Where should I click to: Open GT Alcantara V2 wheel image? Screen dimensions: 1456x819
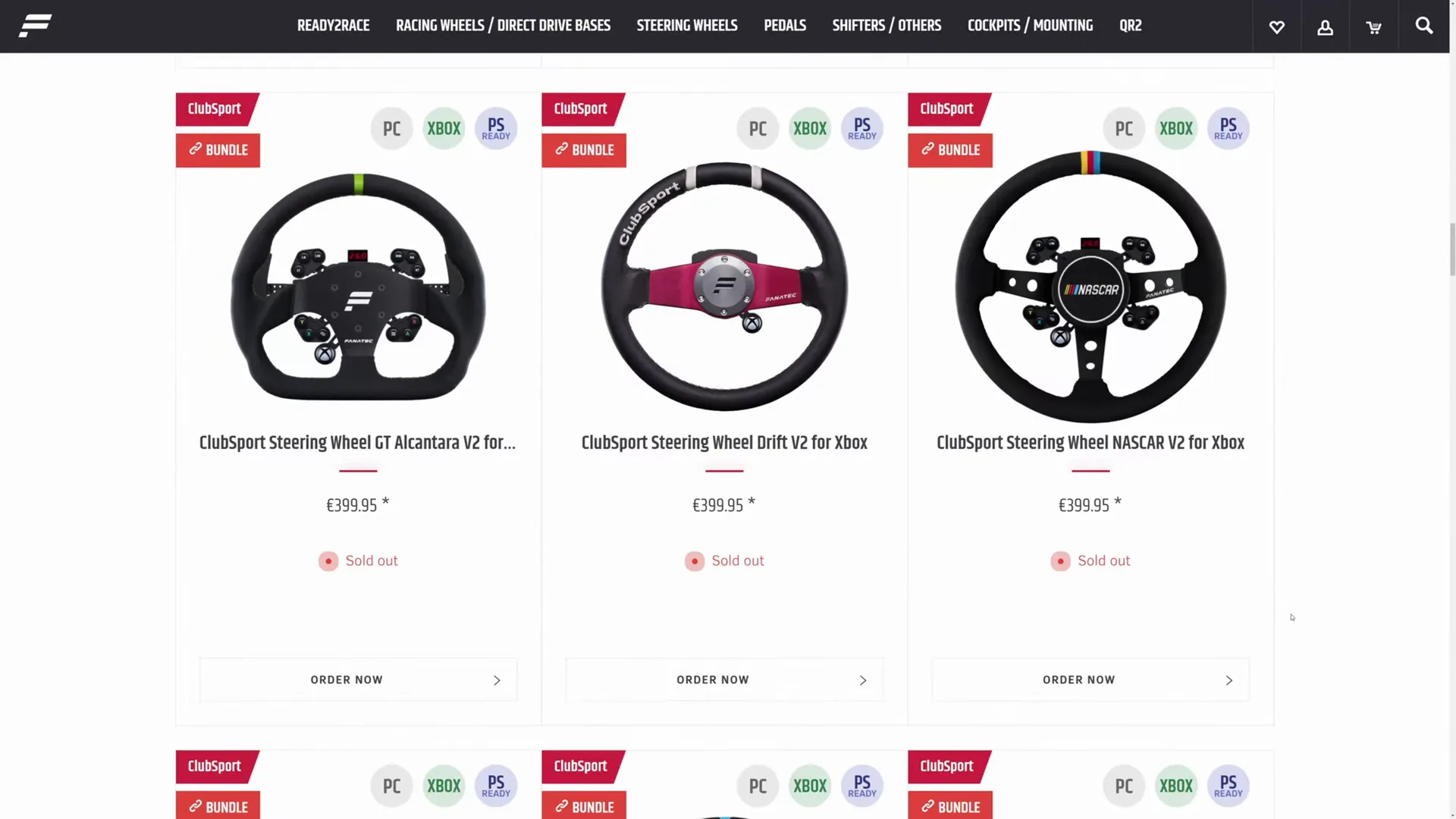click(x=358, y=287)
